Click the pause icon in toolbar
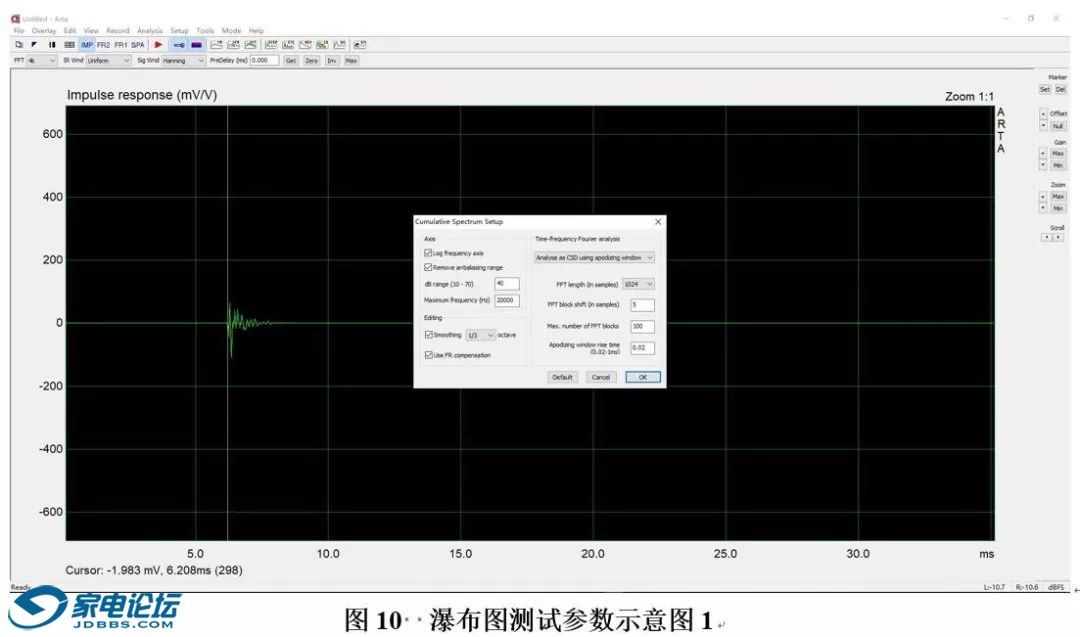Screen dimensions: 1080x637 (x=52, y=45)
